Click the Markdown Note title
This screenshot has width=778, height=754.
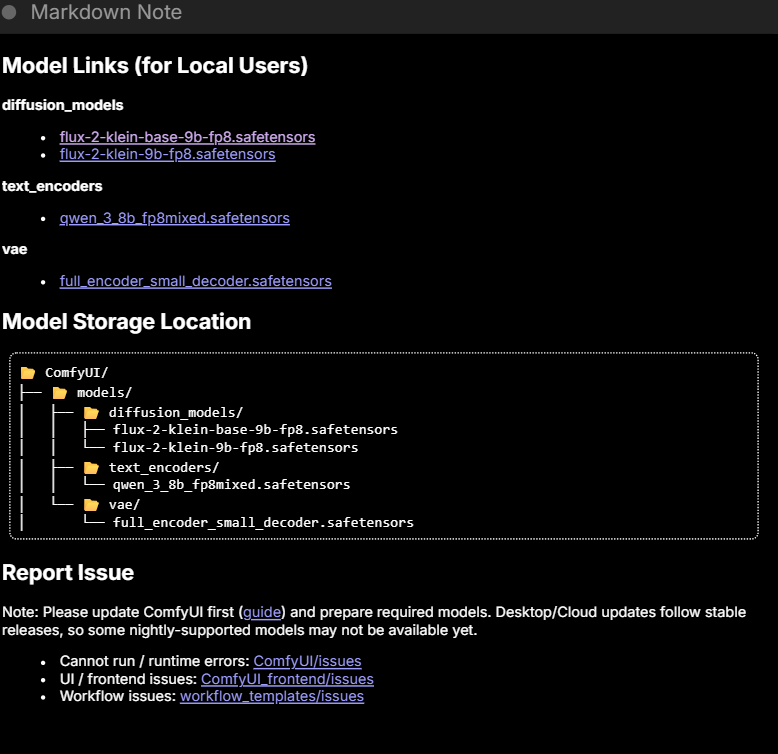point(106,12)
